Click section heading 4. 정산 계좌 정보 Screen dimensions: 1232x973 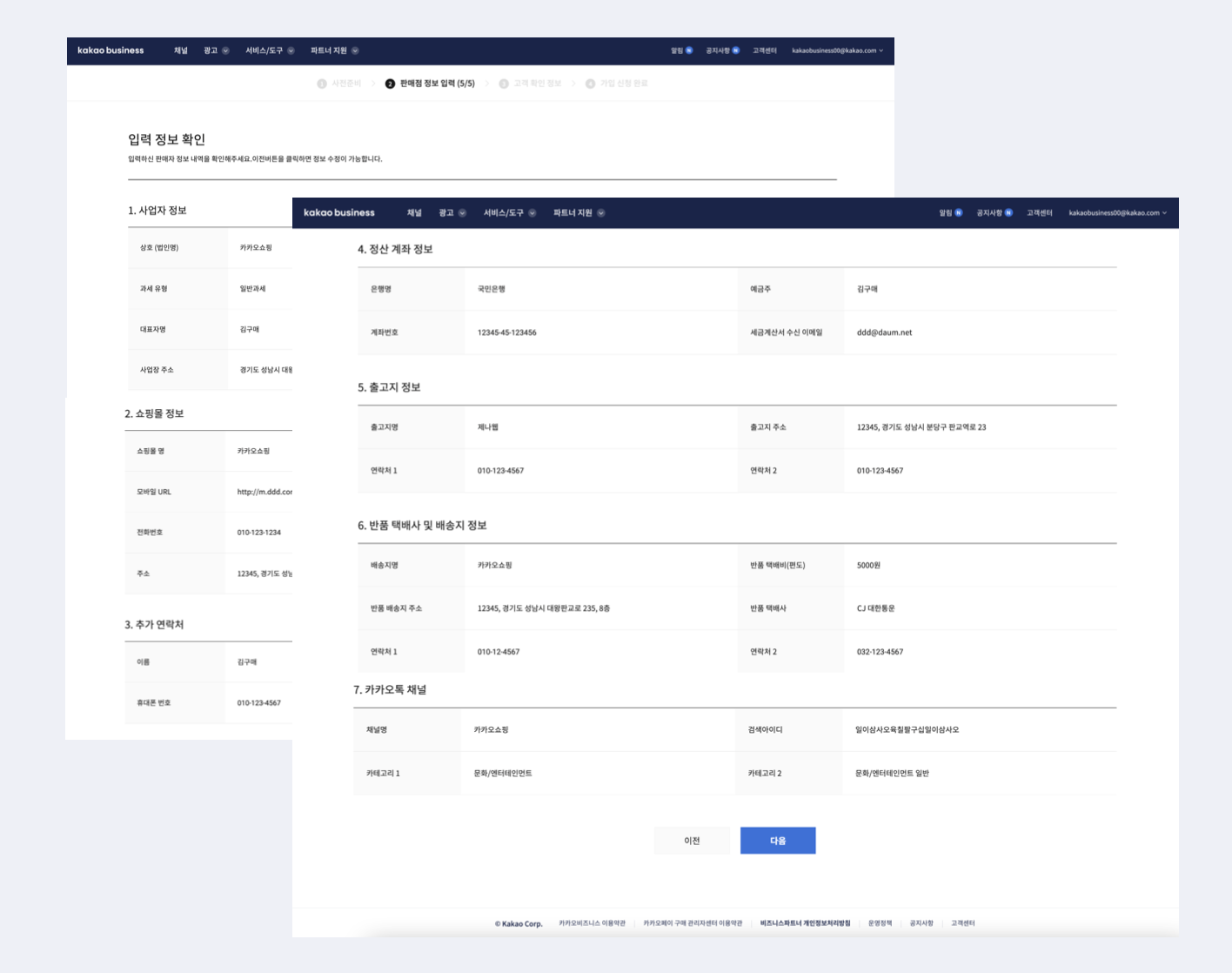tap(395, 249)
